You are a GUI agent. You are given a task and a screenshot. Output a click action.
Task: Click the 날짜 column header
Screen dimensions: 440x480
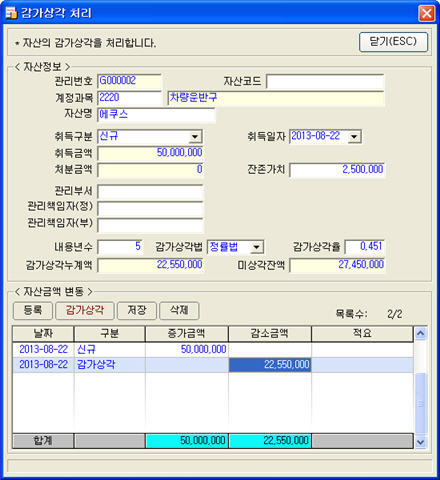pyautogui.click(x=43, y=334)
